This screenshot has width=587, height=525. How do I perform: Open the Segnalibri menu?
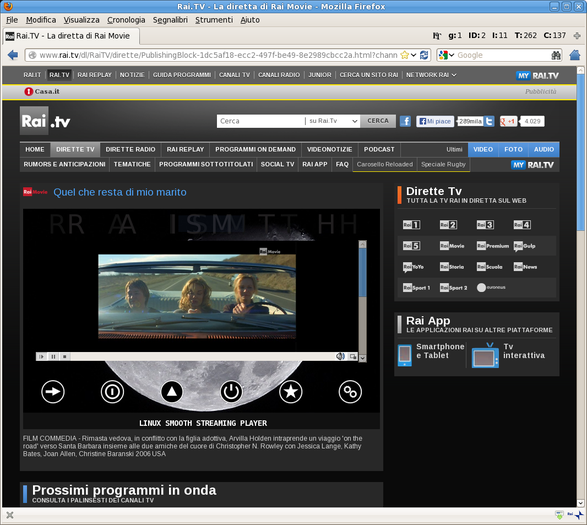170,20
